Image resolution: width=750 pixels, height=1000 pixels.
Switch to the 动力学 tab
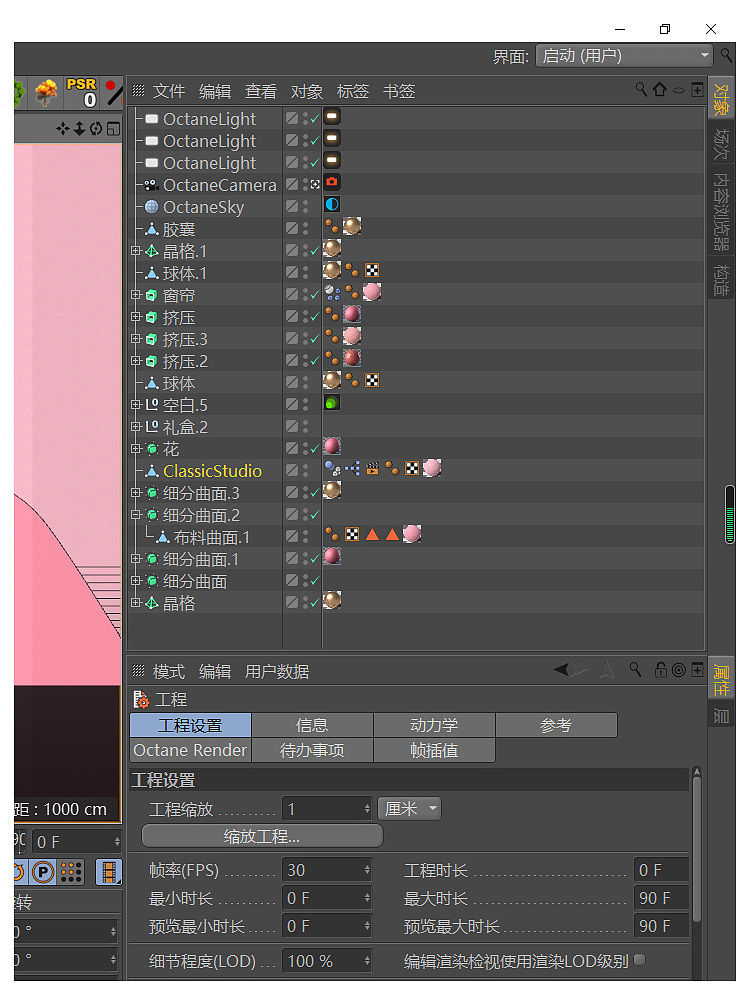click(x=434, y=725)
